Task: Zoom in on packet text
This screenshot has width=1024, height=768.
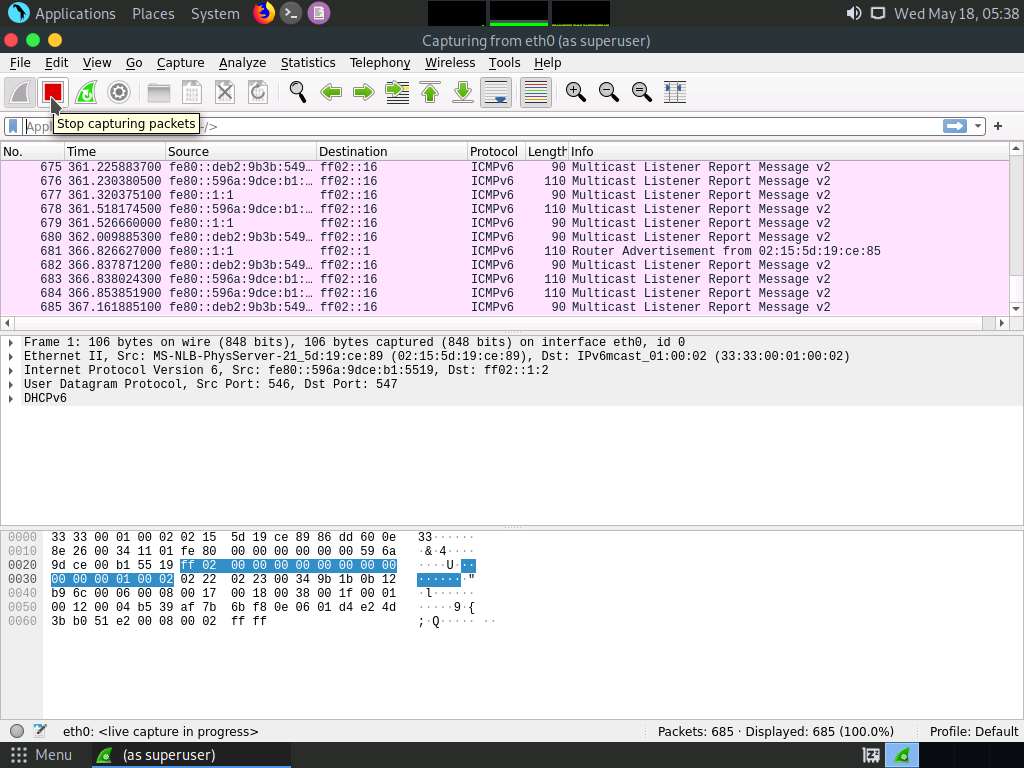Action: [575, 92]
